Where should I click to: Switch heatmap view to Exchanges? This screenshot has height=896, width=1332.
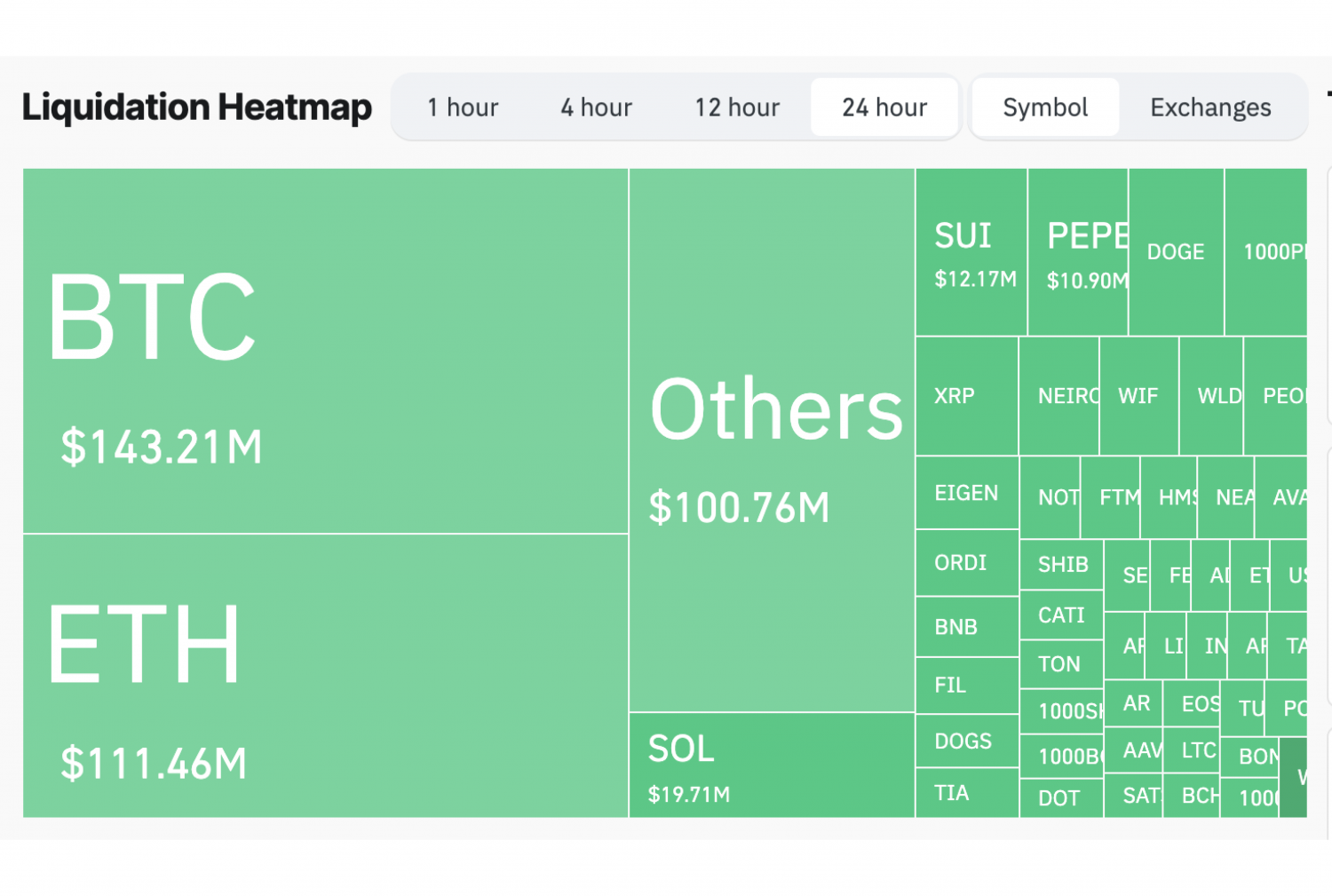point(1210,107)
